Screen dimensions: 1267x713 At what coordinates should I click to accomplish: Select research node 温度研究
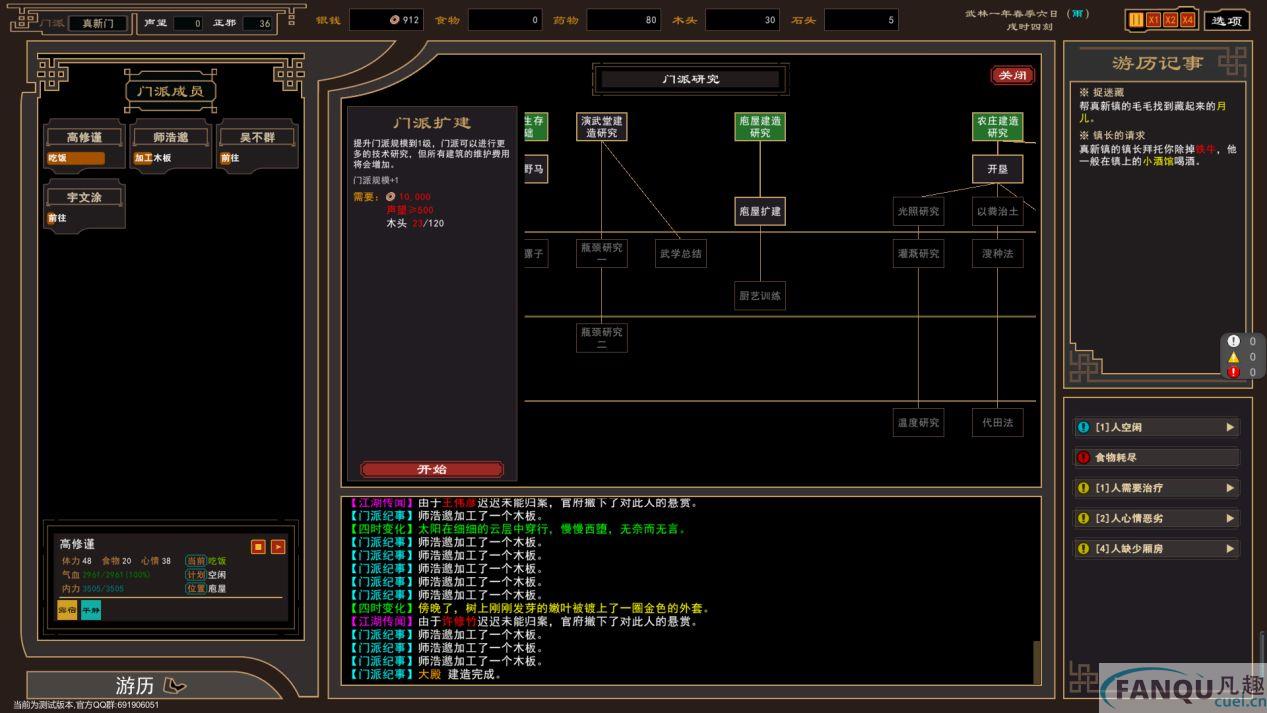tap(918, 422)
